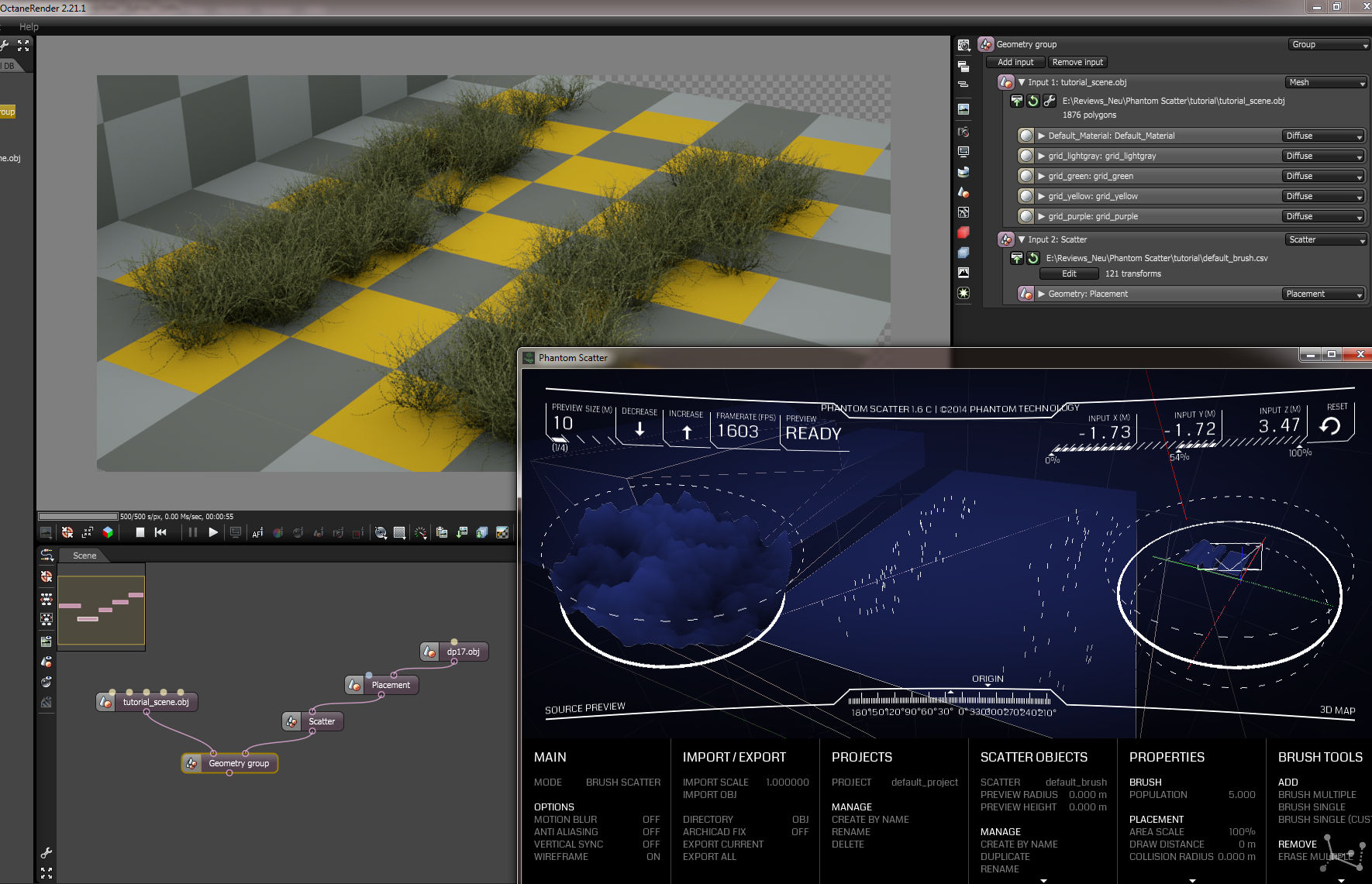This screenshot has width=1372, height=884.
Task: Click the auto focus picker (AF) icon
Action: pyautogui.click(x=257, y=533)
